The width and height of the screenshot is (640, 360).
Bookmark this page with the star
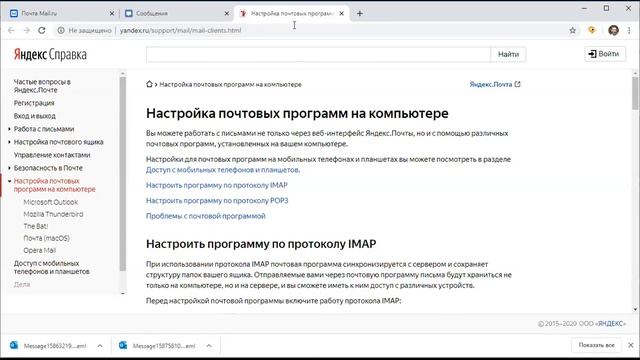[573, 30]
